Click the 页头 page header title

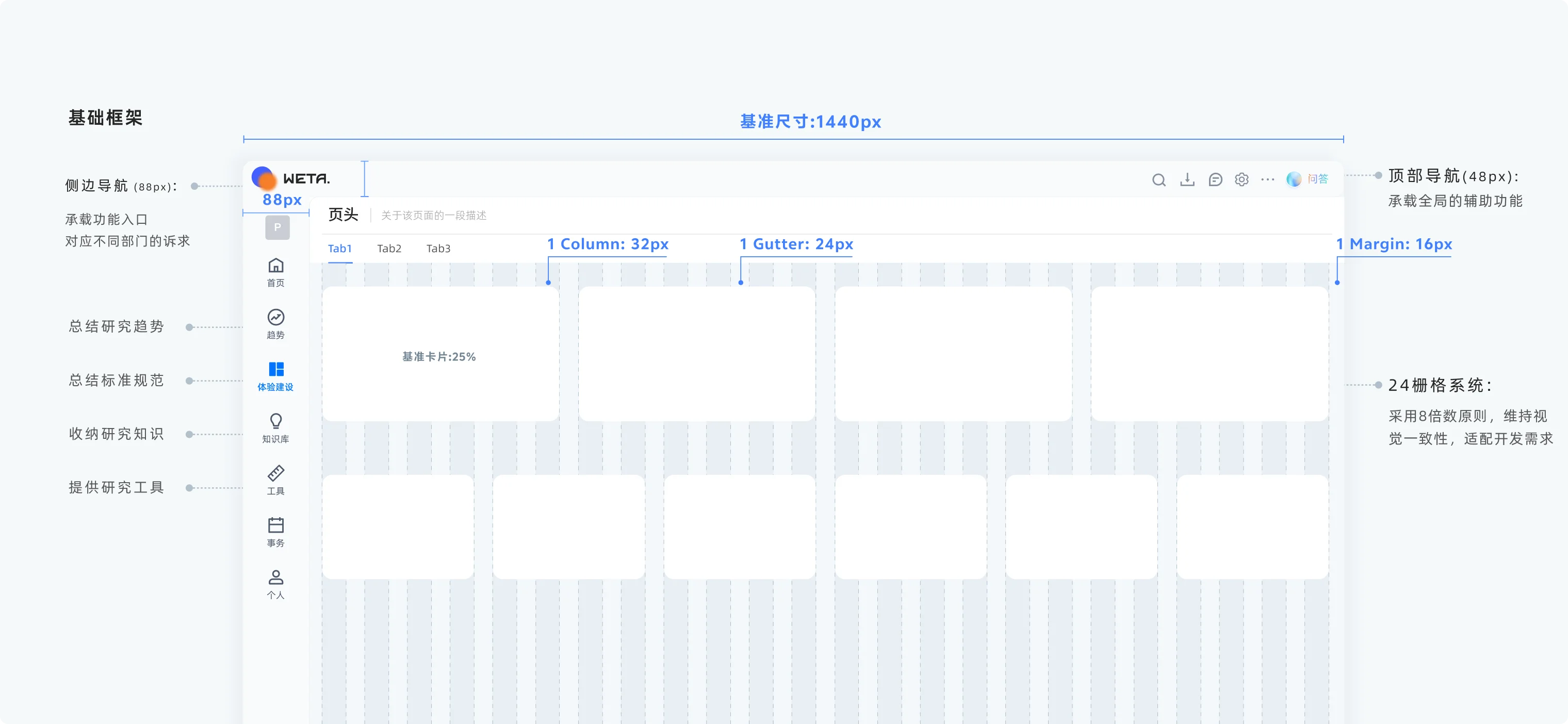[342, 215]
